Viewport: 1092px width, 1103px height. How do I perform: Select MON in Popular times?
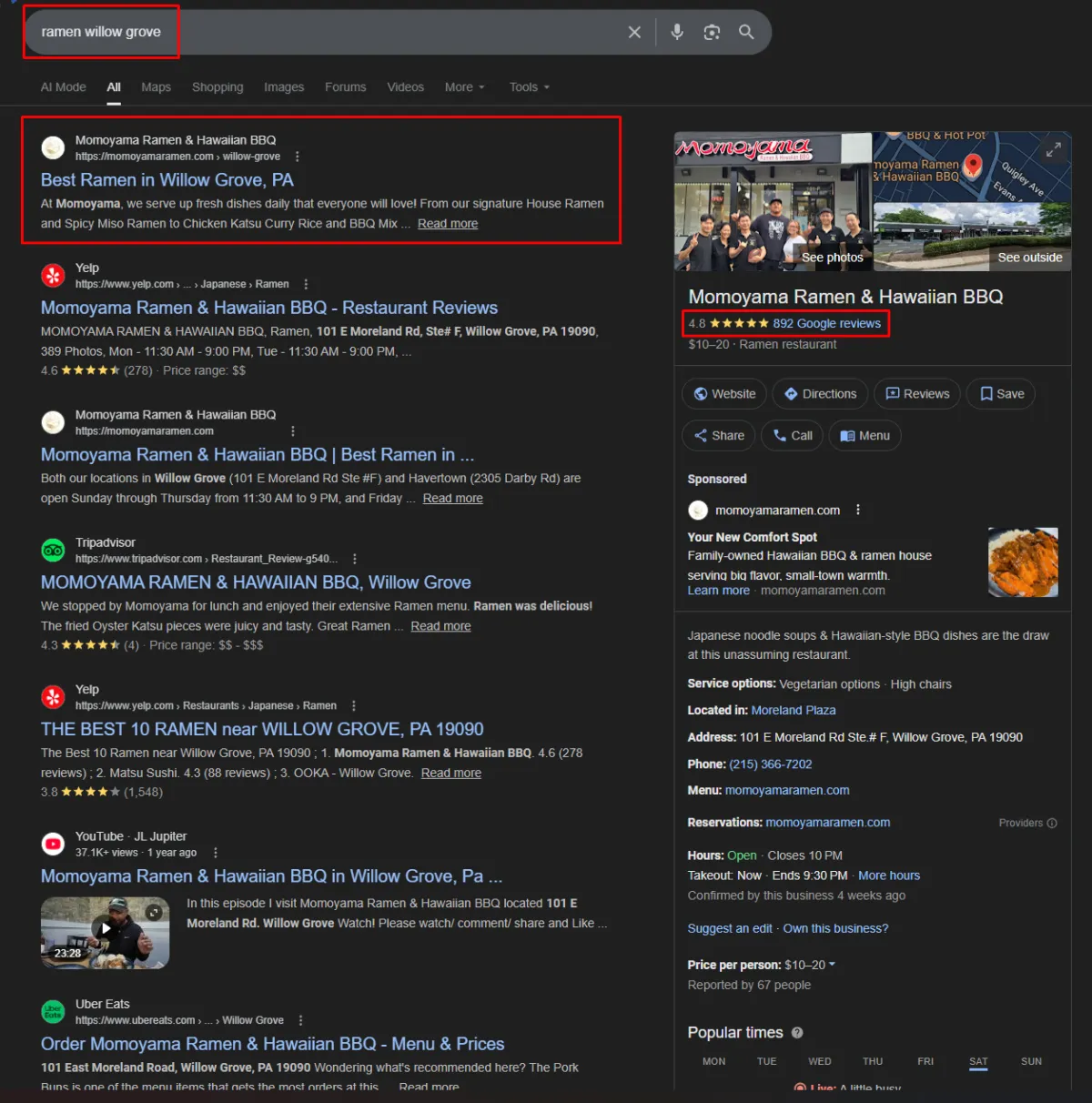coord(714,1062)
